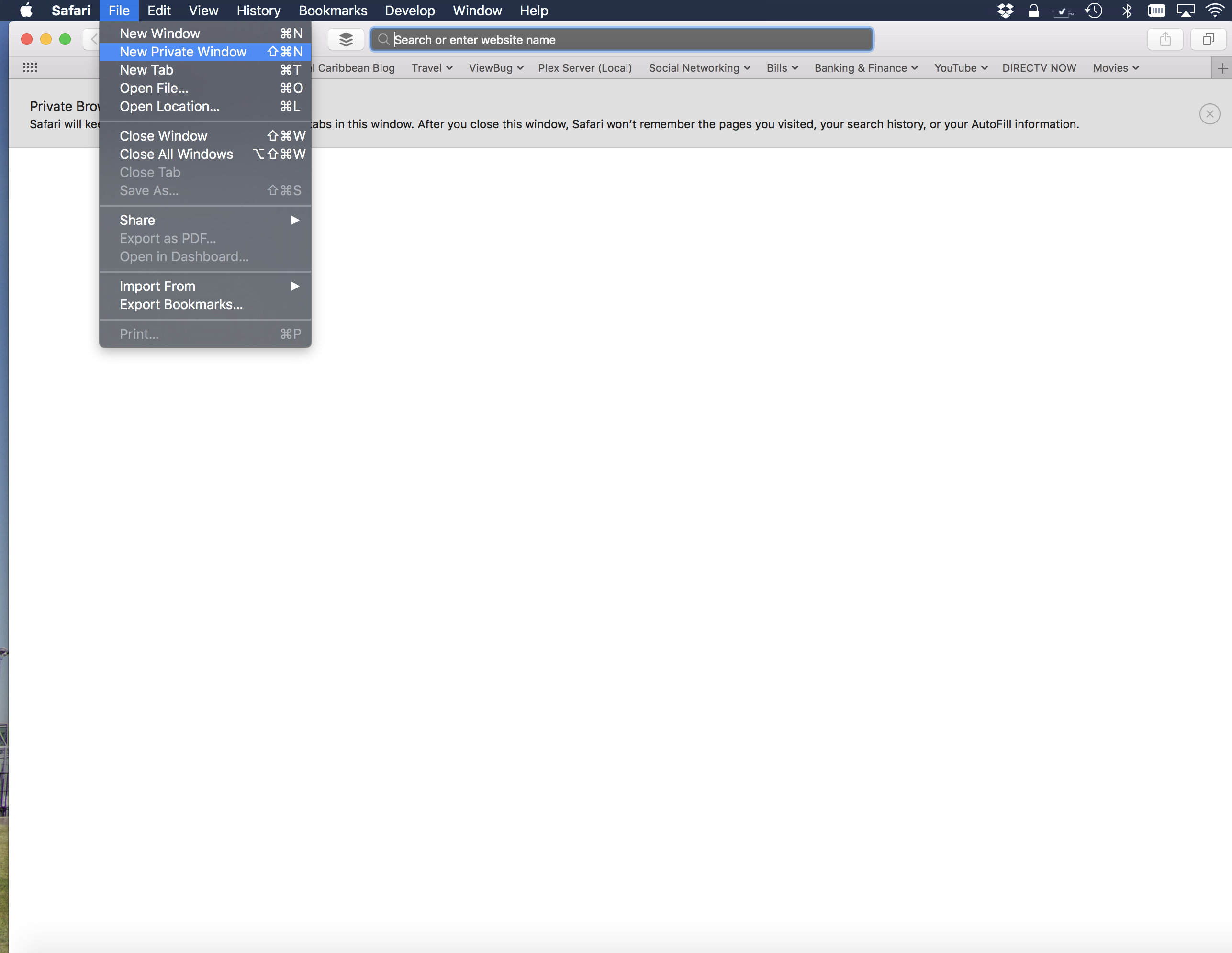This screenshot has height=953, width=1232.
Task: Dismiss the Private Browsing banner
Action: (1210, 114)
